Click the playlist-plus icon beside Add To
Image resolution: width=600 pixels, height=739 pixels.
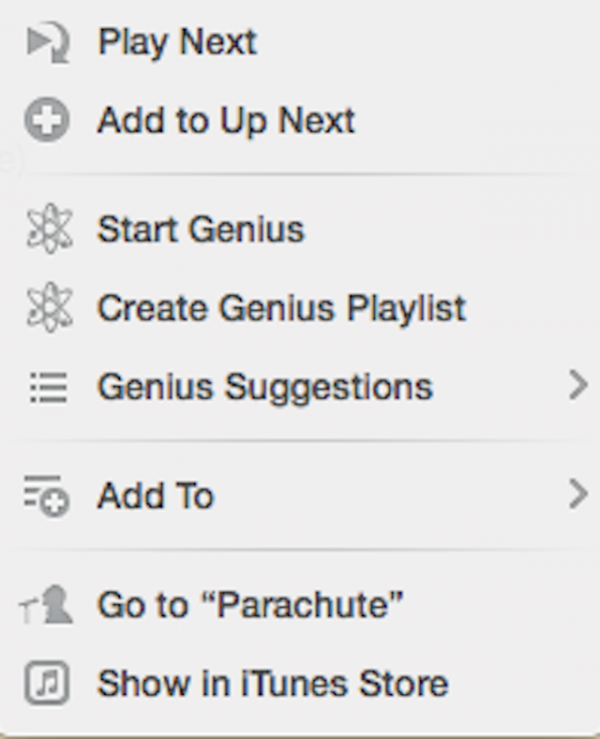[x=47, y=496]
